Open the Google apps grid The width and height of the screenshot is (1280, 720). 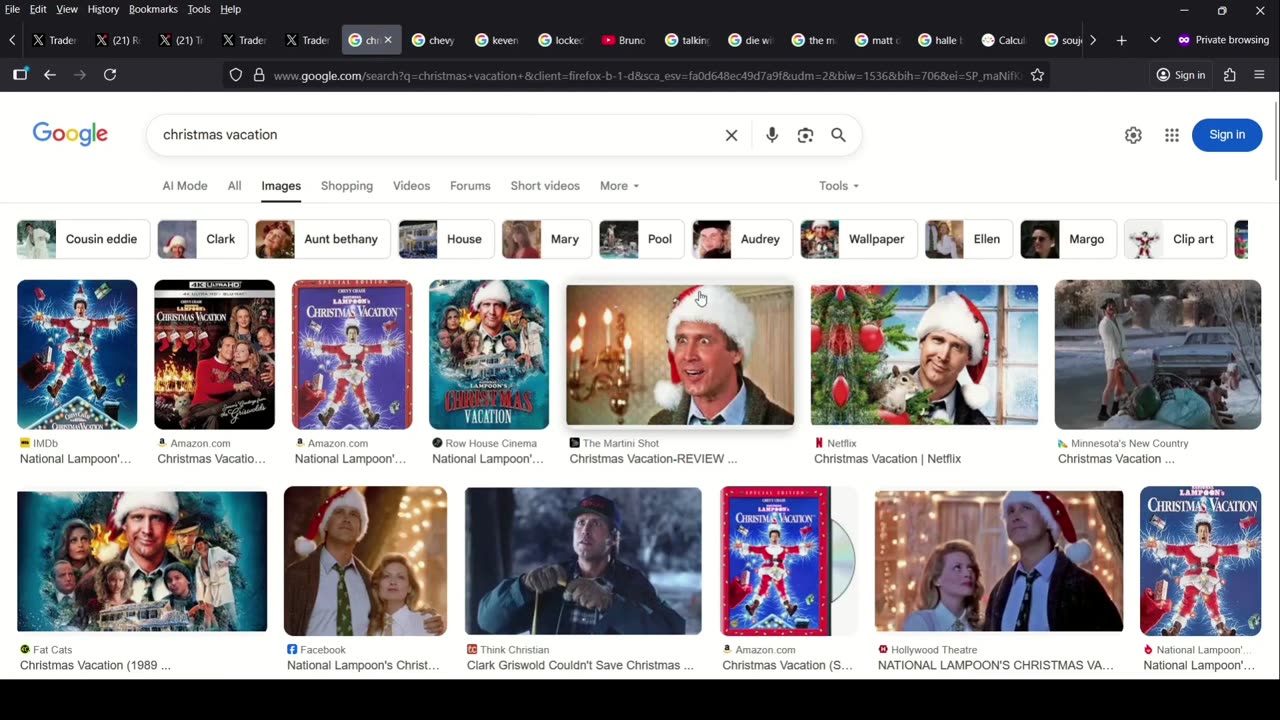(x=1172, y=135)
